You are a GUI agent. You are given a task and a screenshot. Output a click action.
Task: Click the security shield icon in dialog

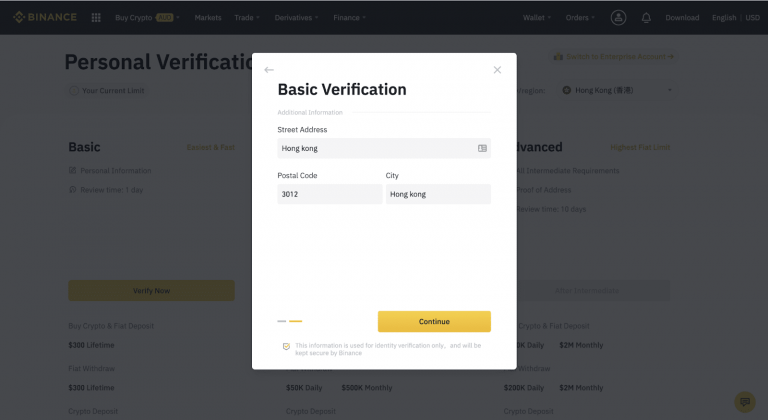(x=286, y=346)
